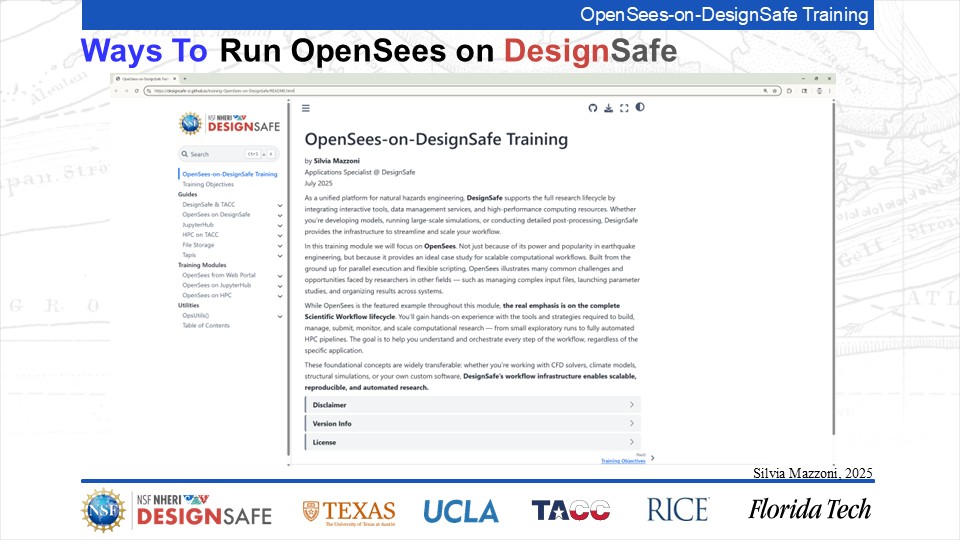Expand the Version Info section
Image resolution: width=960 pixels, height=540 pixels.
(x=472, y=423)
